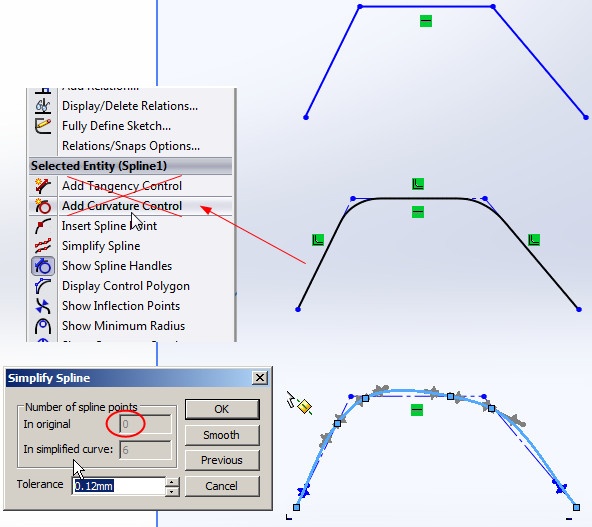Increase Tolerance with up stepper arrow
This screenshot has height=527, width=592.
172,482
